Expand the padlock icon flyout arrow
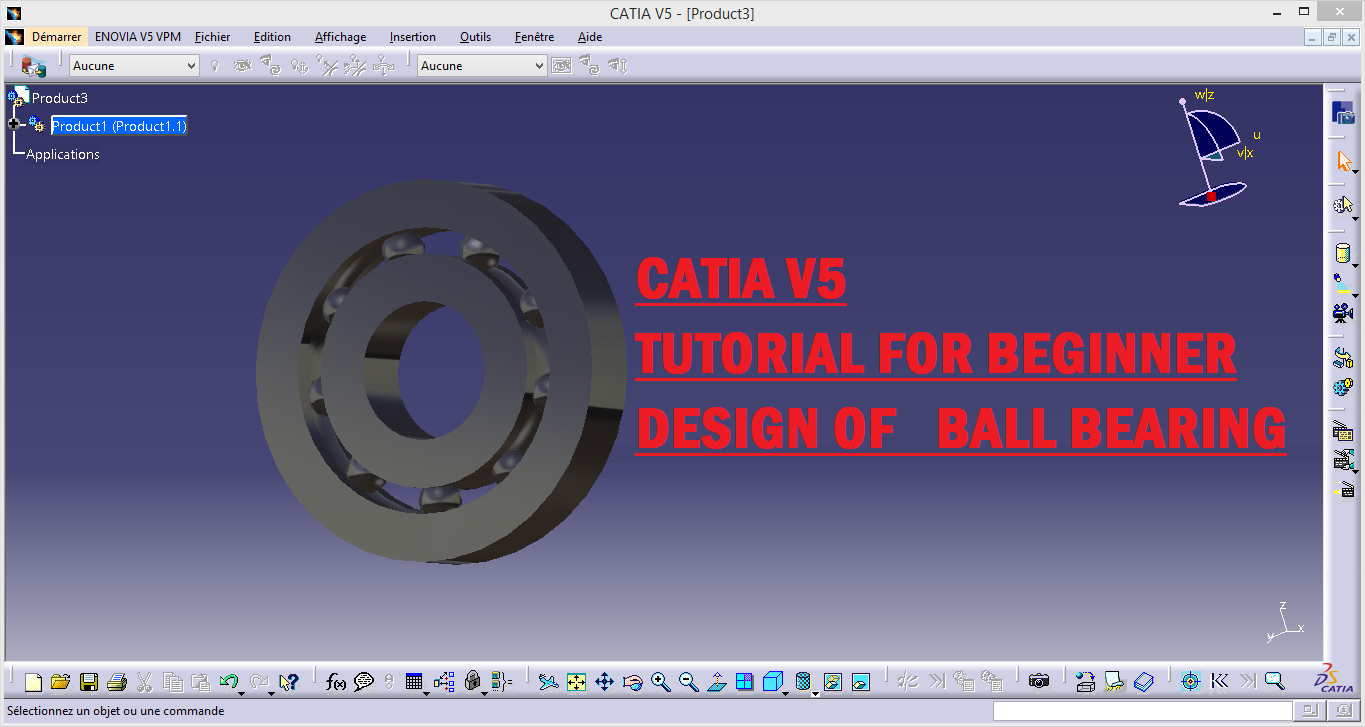Viewport: 1365px width, 727px height. tap(486, 692)
